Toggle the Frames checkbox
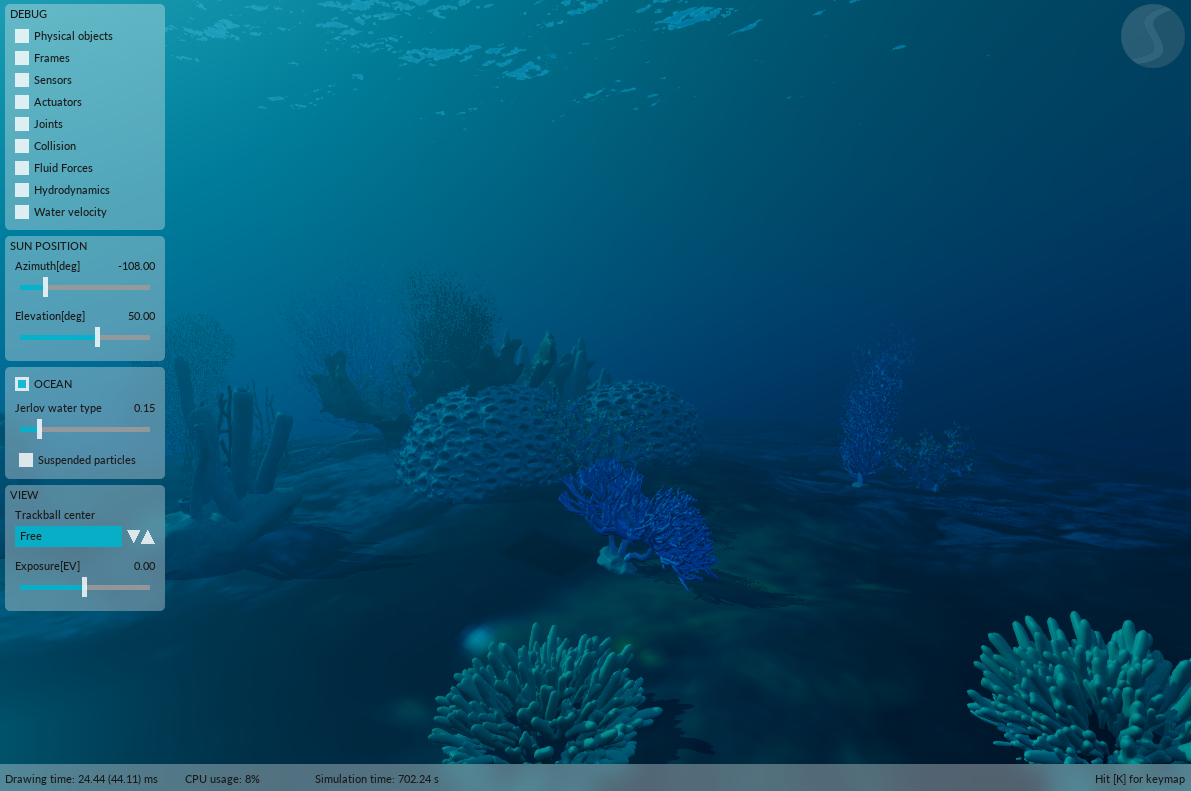The width and height of the screenshot is (1191, 791). (22, 58)
